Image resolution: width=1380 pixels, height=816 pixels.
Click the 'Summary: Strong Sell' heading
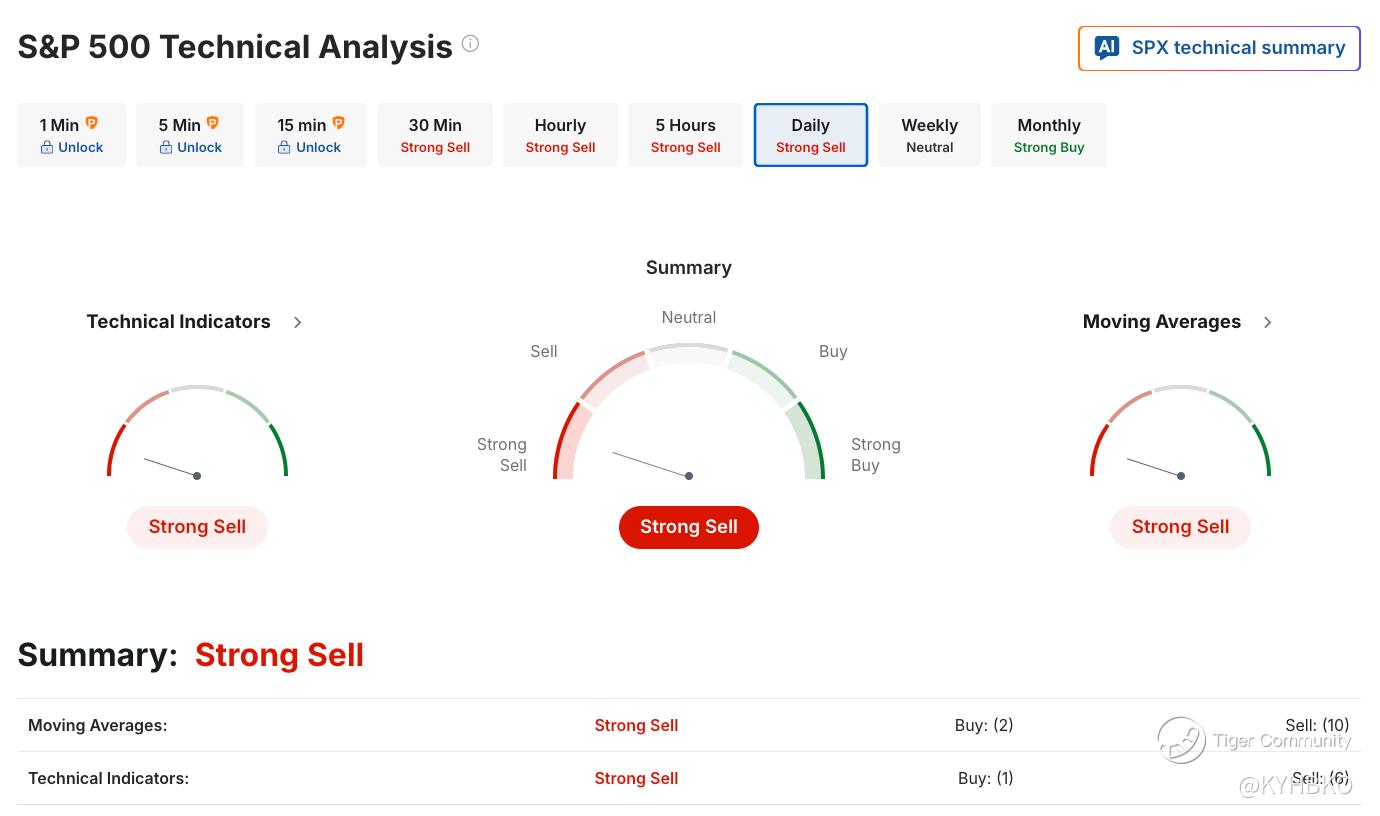[x=190, y=655]
